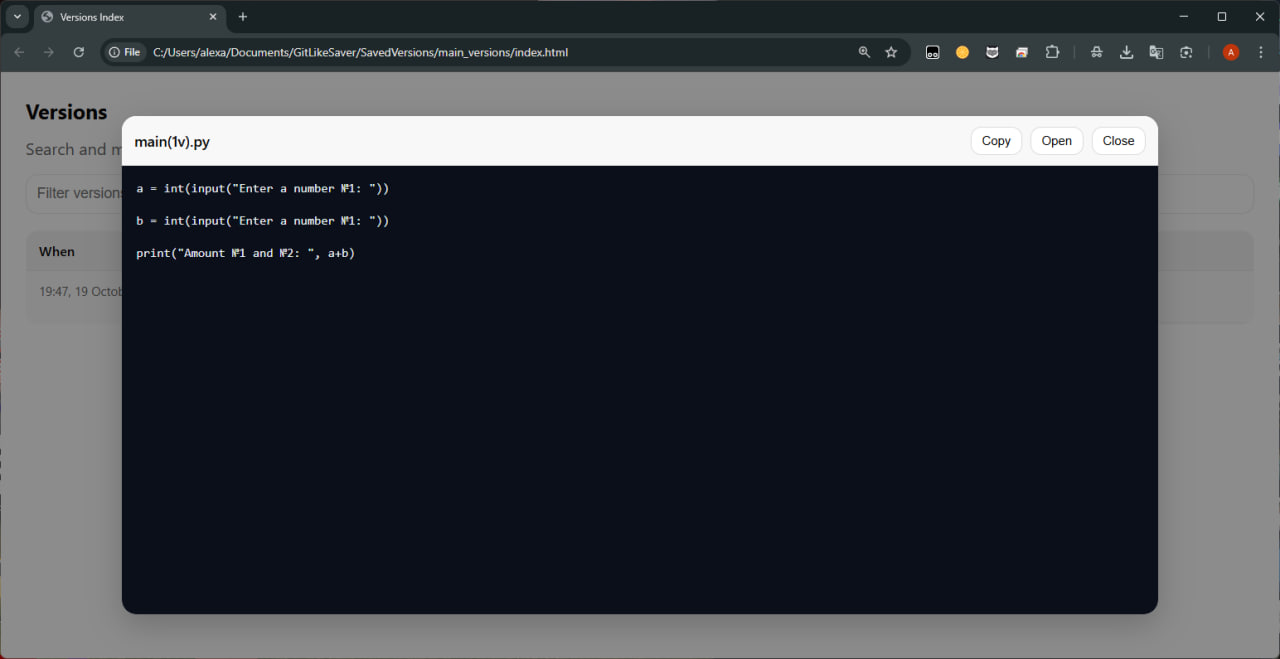Open the File site information badge
Image resolution: width=1280 pixels, height=659 pixels.
124,52
